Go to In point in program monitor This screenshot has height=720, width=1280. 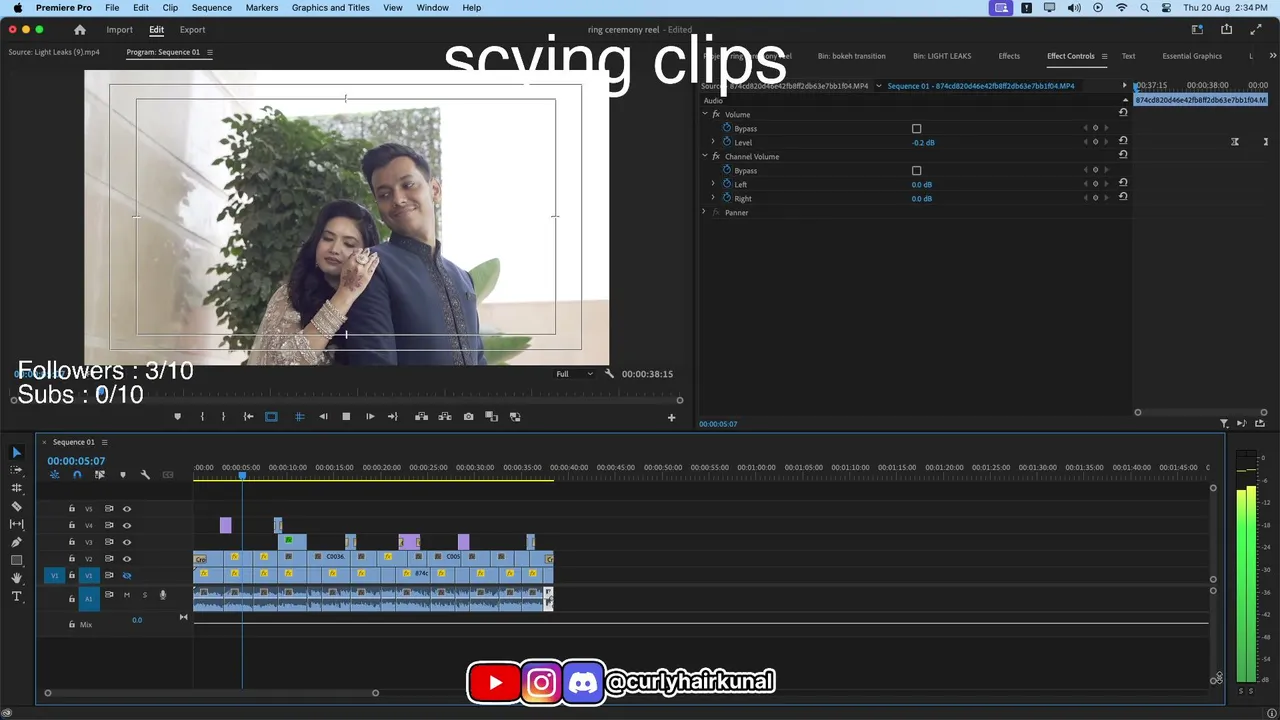click(248, 417)
